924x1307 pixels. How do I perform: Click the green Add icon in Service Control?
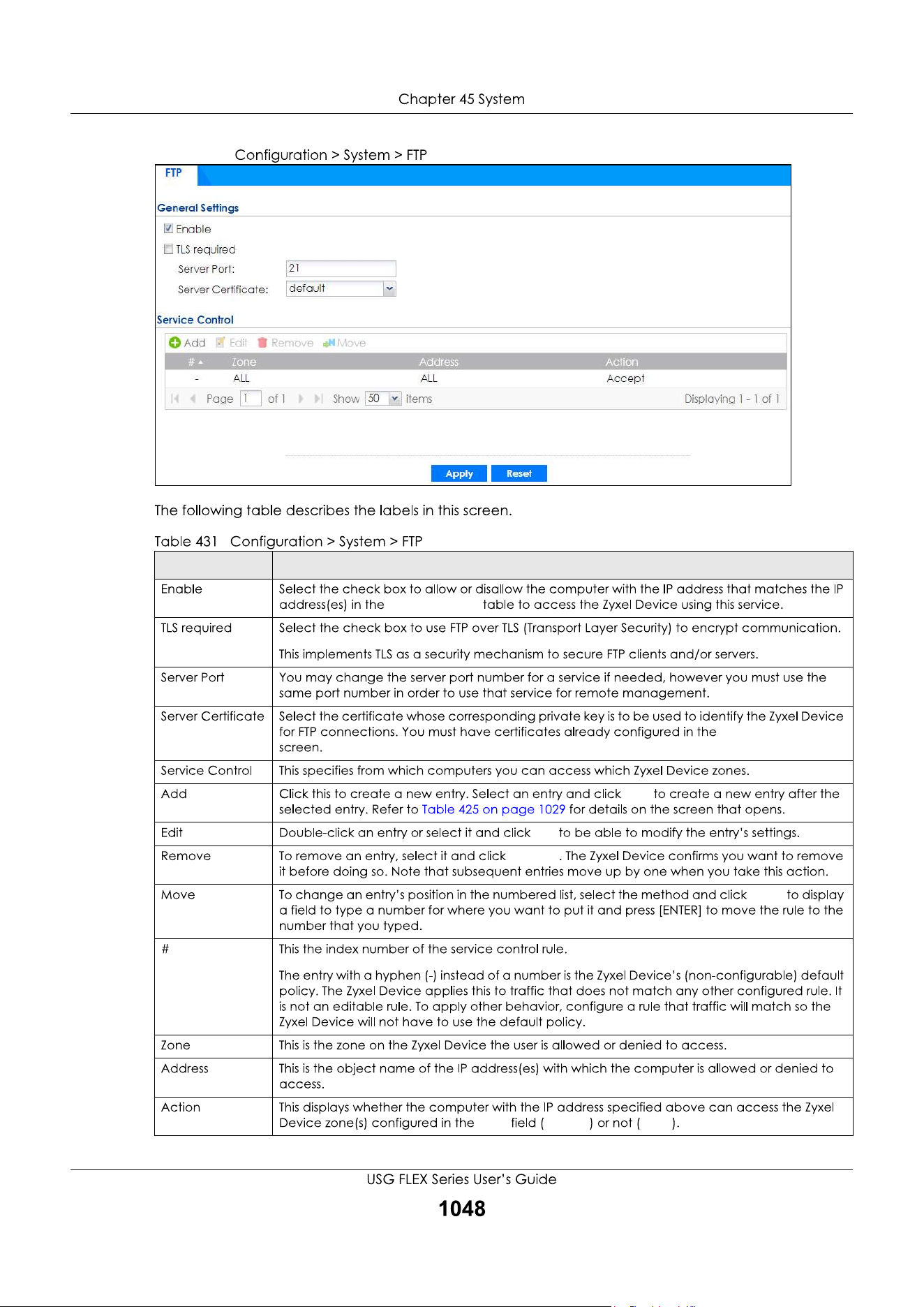[175, 343]
